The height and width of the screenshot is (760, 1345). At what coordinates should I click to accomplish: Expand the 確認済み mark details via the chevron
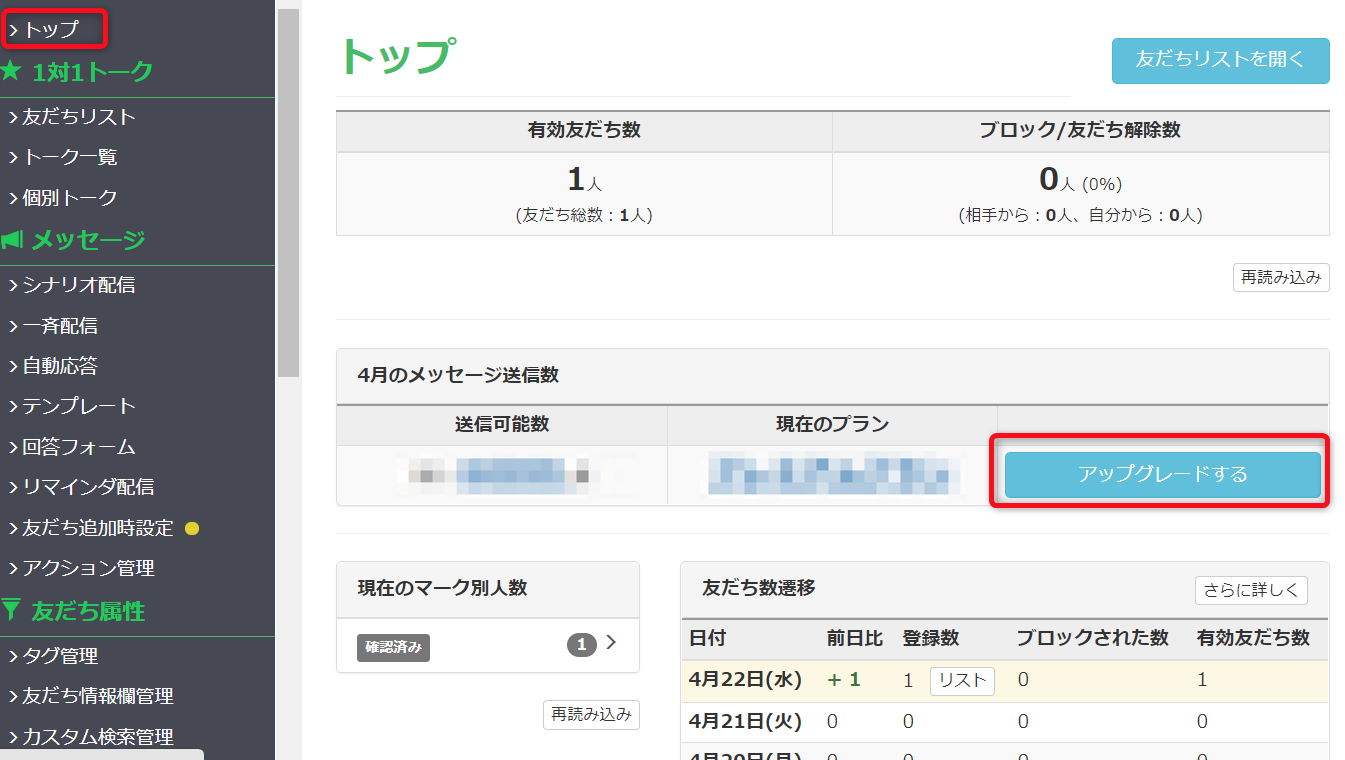(x=611, y=645)
